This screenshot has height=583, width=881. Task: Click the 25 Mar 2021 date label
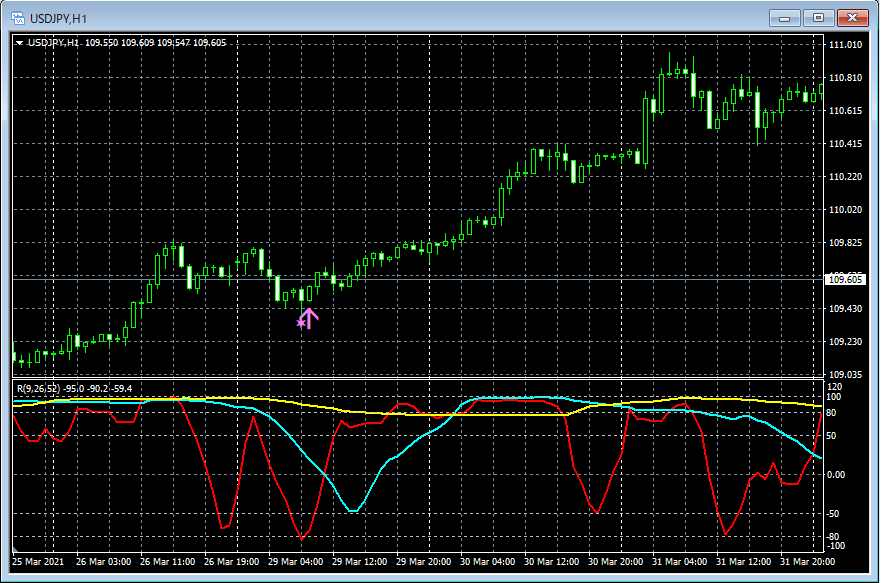click(38, 562)
